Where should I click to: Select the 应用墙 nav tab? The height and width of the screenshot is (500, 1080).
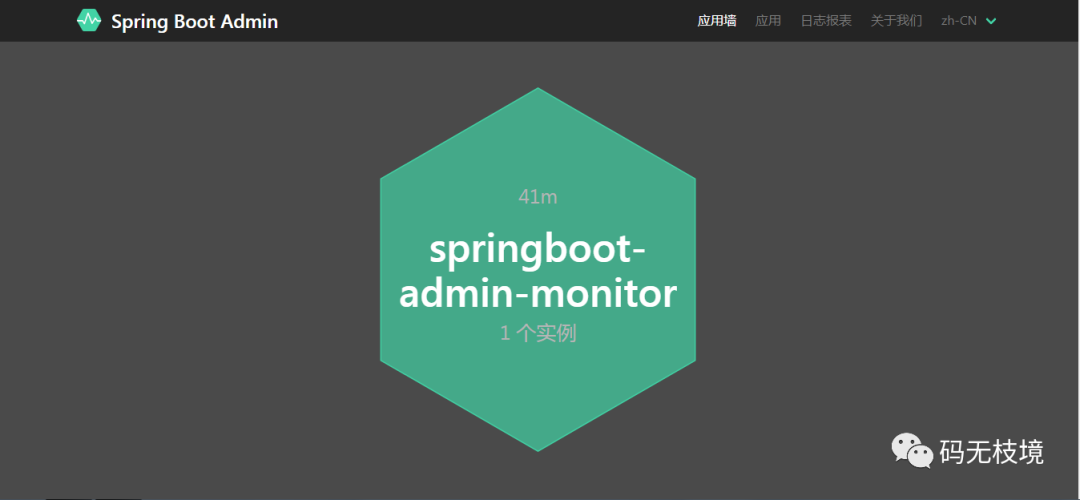click(x=716, y=21)
